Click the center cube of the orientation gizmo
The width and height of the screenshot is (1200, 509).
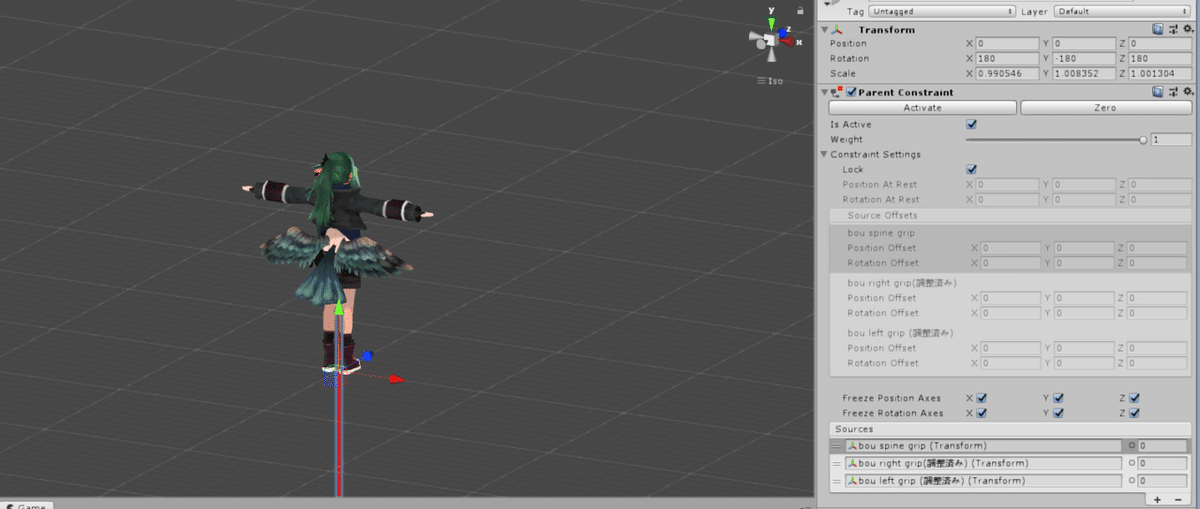(771, 41)
